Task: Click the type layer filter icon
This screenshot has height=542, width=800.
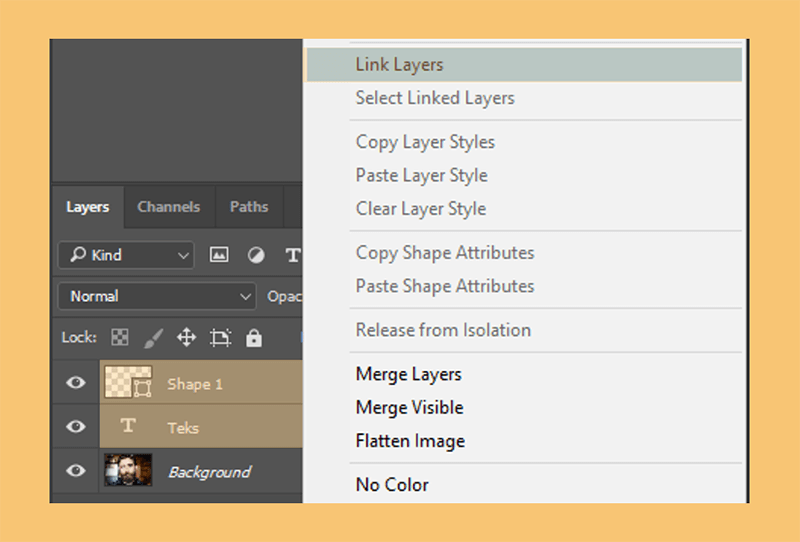Action: [x=292, y=255]
